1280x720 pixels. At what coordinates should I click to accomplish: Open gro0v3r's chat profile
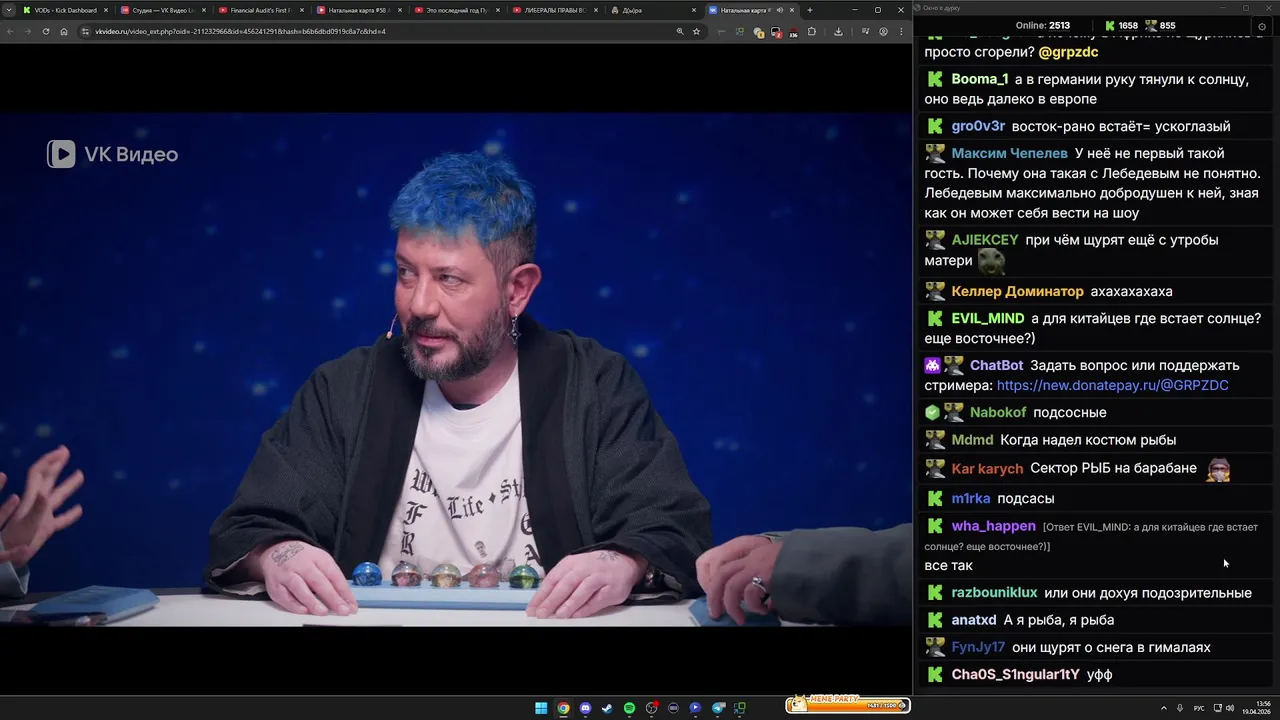pos(978,126)
